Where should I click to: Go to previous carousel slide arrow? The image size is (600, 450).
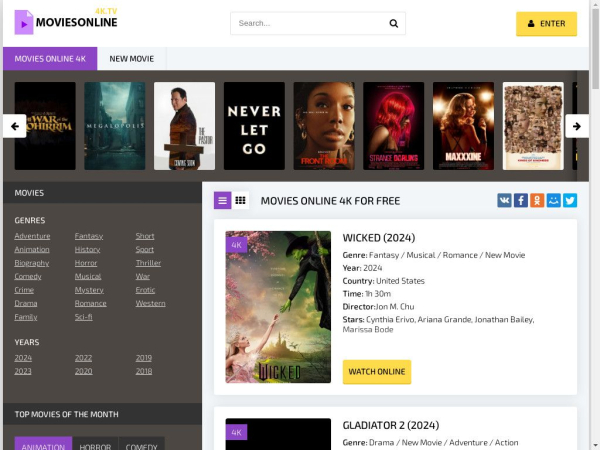point(15,126)
